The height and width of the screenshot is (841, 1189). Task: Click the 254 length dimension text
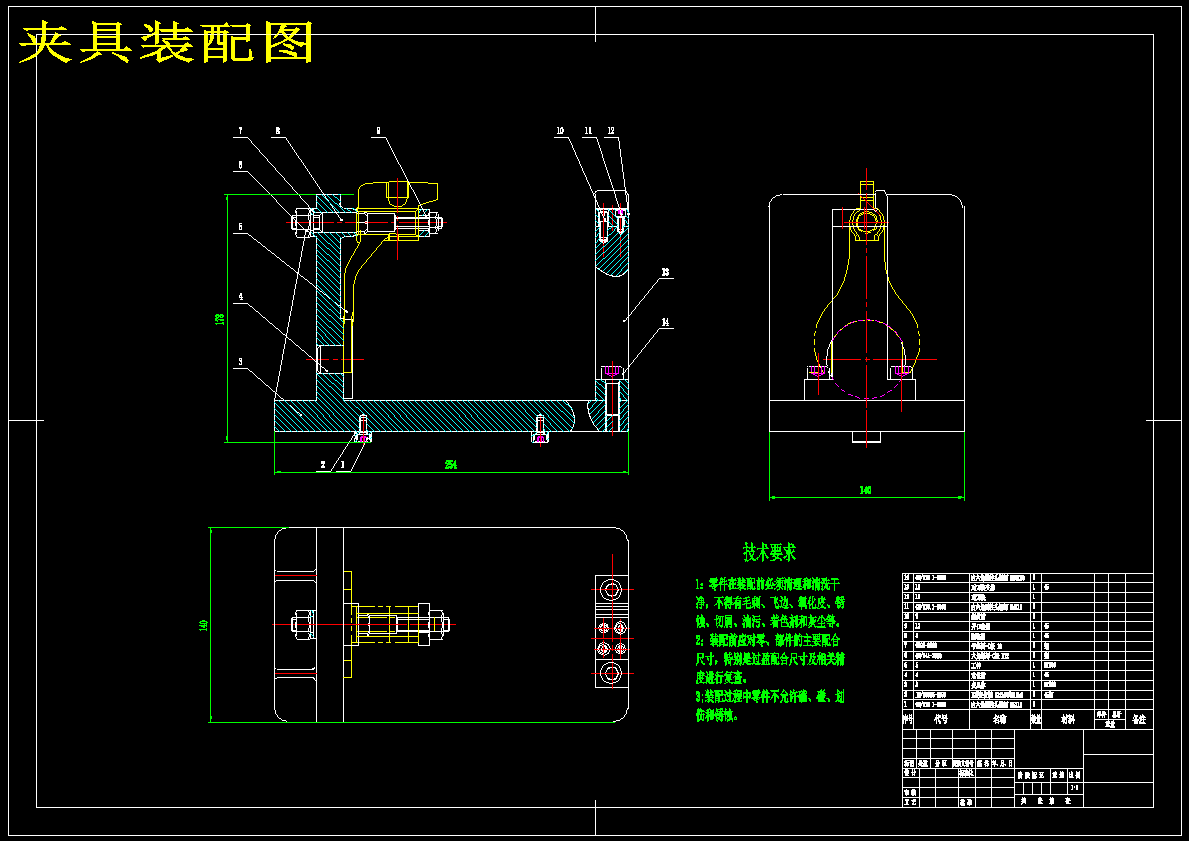tap(451, 465)
